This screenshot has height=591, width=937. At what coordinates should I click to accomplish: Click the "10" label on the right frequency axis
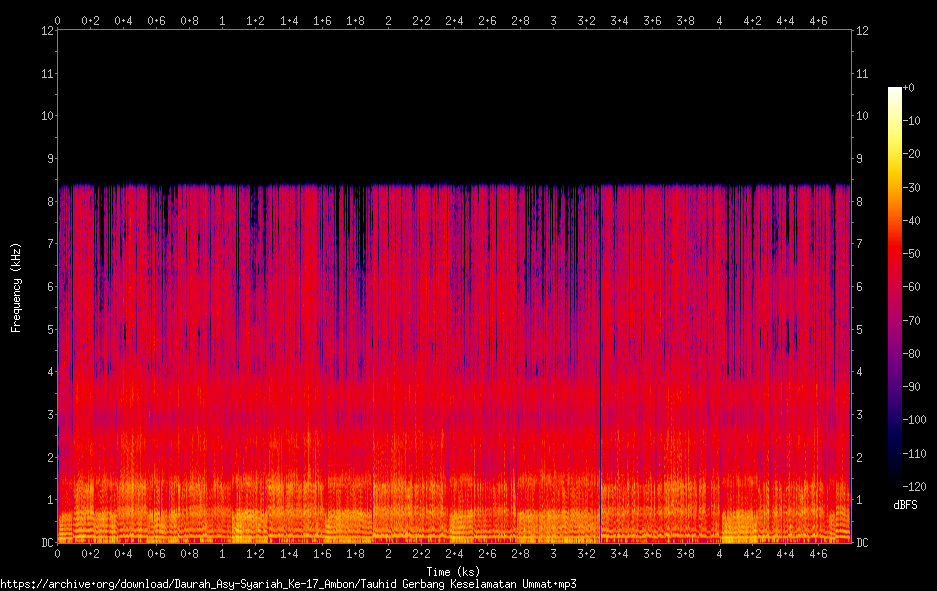pos(862,115)
